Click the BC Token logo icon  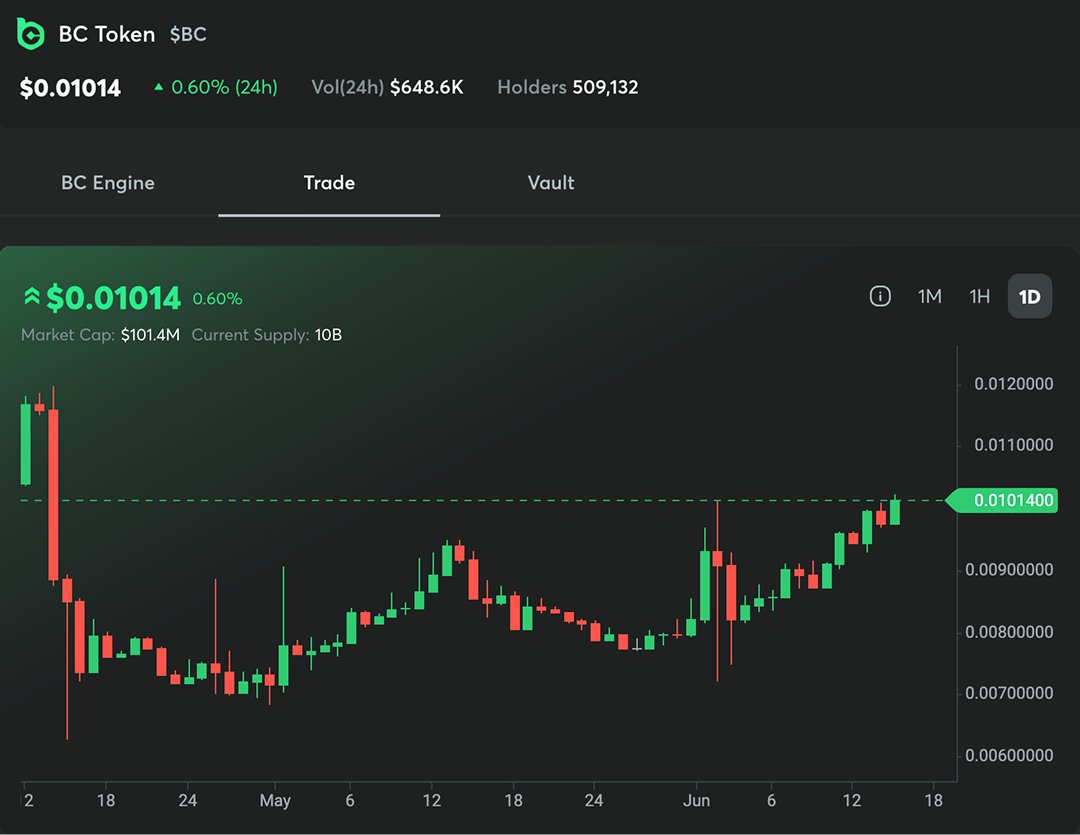coord(30,34)
